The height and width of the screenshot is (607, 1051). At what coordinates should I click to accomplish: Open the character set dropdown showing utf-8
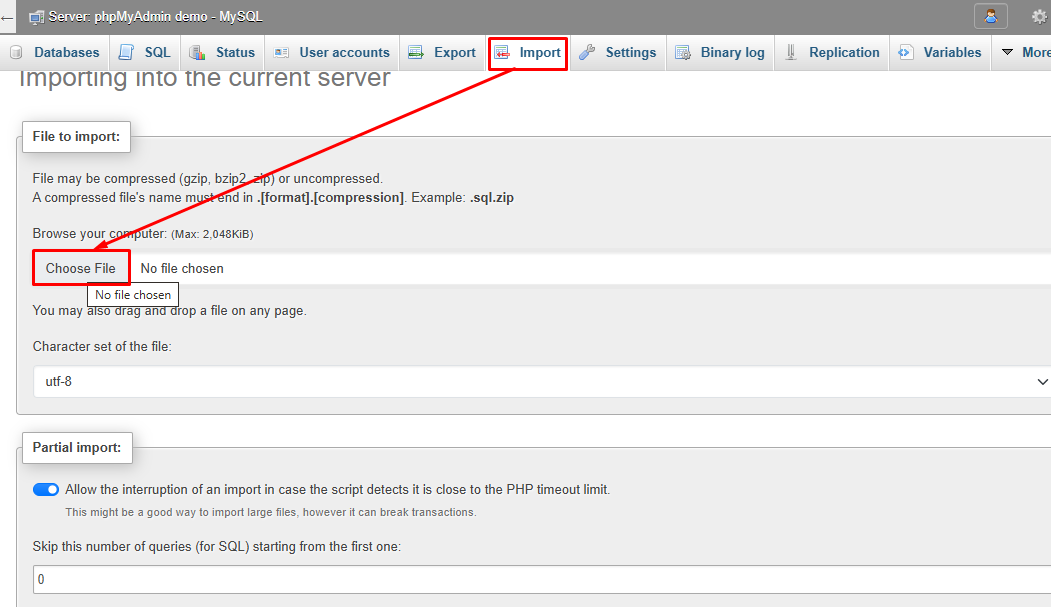(542, 381)
